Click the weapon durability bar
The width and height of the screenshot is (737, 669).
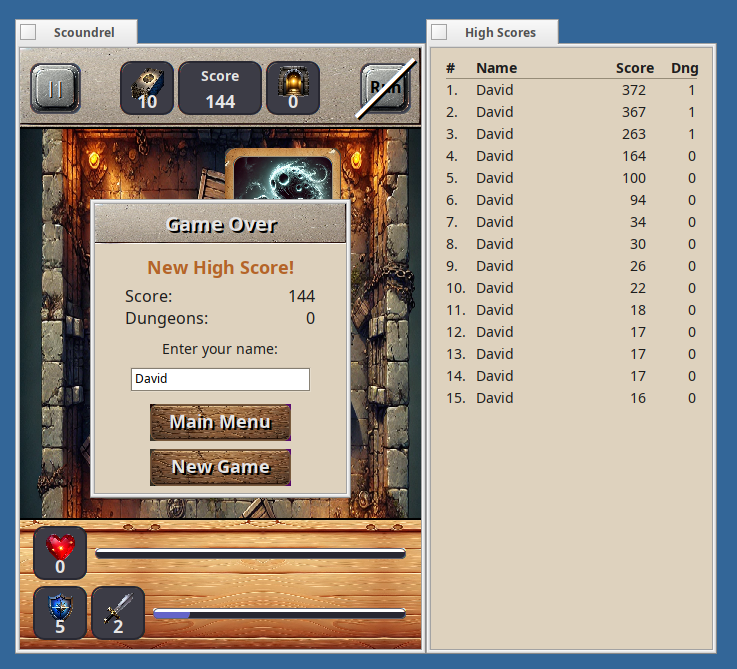279,613
